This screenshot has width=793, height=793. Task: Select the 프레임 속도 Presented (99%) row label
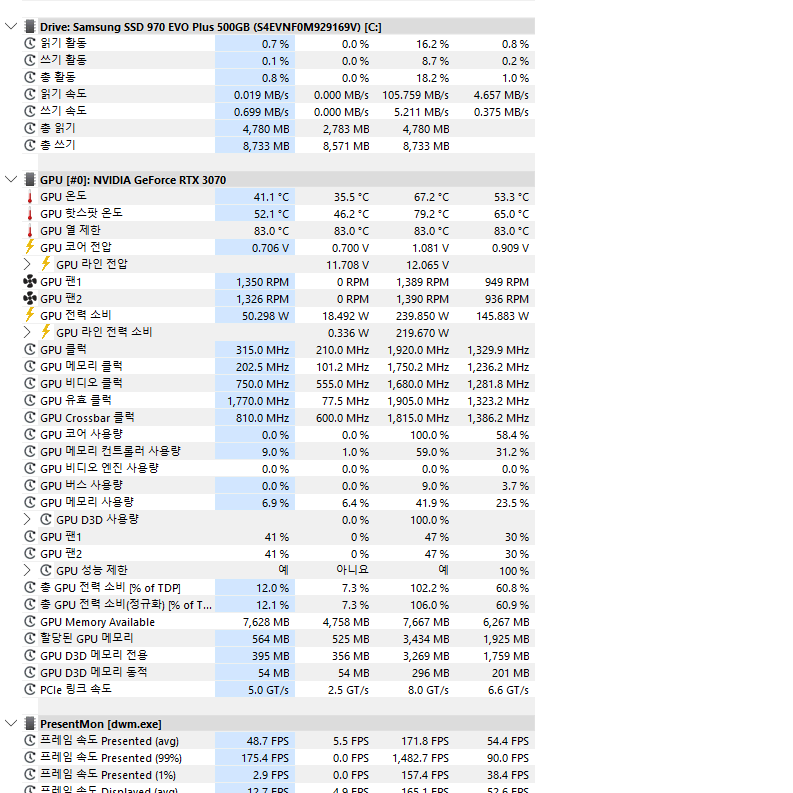pos(111,758)
